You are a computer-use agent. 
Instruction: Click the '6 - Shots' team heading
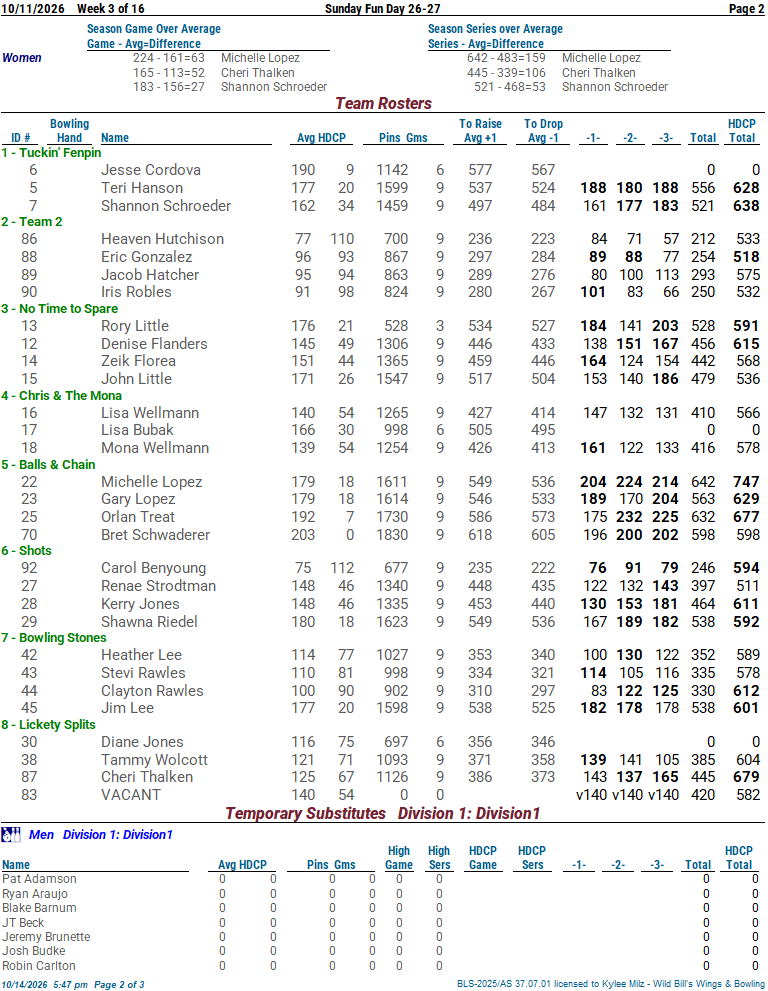point(27,550)
